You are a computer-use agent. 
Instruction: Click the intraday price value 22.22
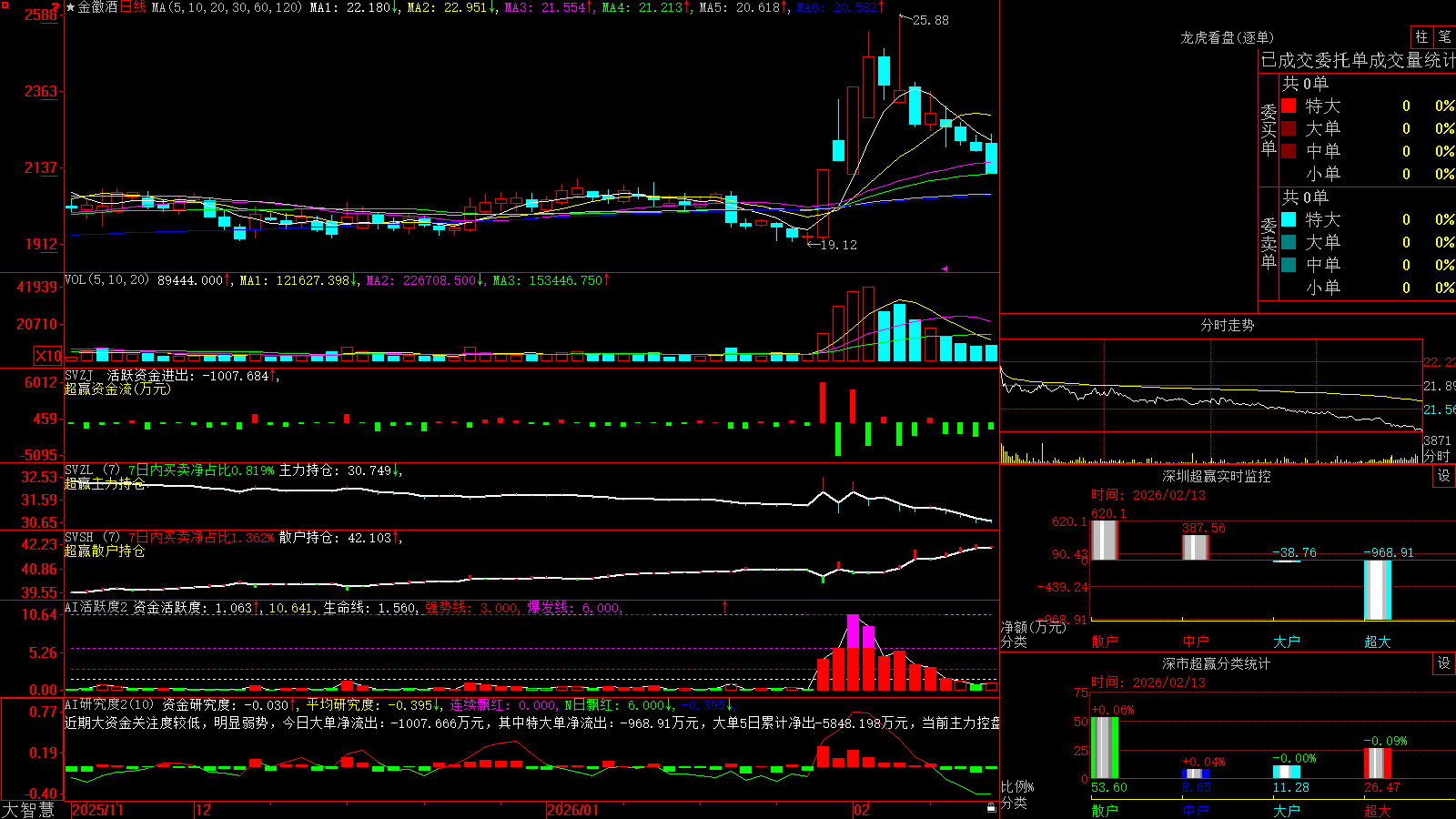pyautogui.click(x=1439, y=362)
